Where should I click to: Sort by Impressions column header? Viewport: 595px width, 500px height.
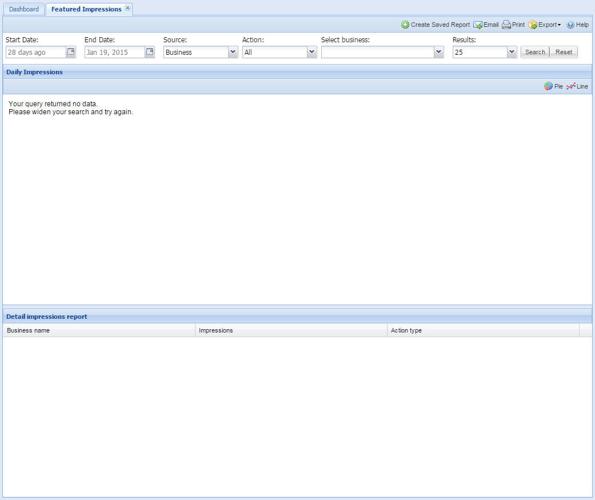(x=291, y=330)
